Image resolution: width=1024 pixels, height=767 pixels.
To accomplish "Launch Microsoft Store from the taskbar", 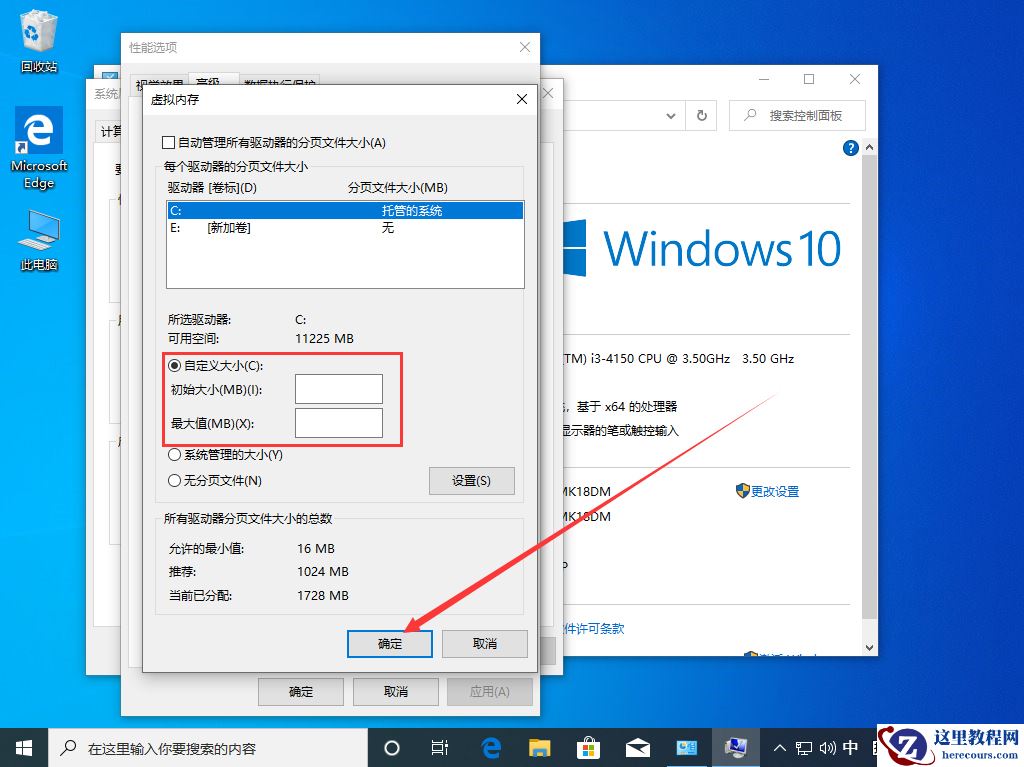I will pos(589,747).
